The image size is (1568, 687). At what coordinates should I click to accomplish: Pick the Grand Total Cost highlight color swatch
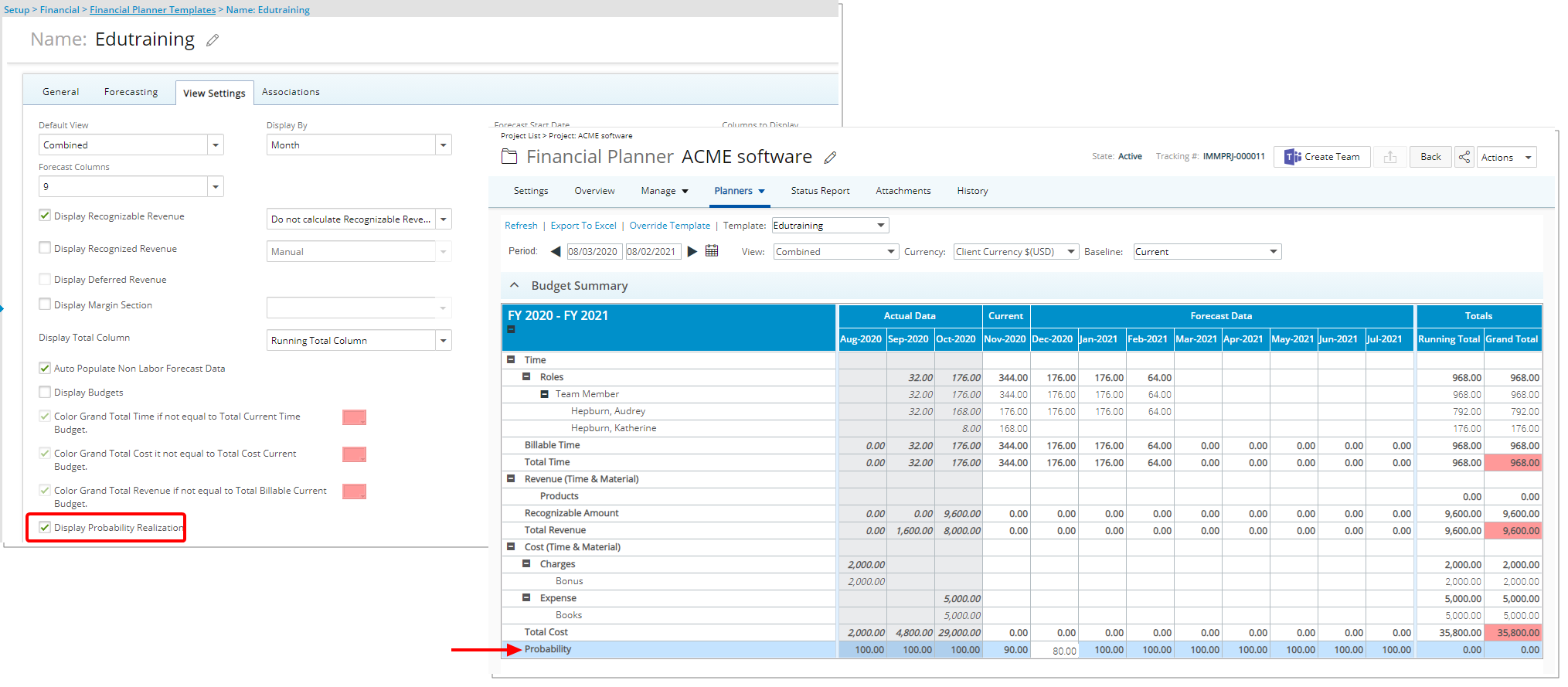pyautogui.click(x=354, y=454)
